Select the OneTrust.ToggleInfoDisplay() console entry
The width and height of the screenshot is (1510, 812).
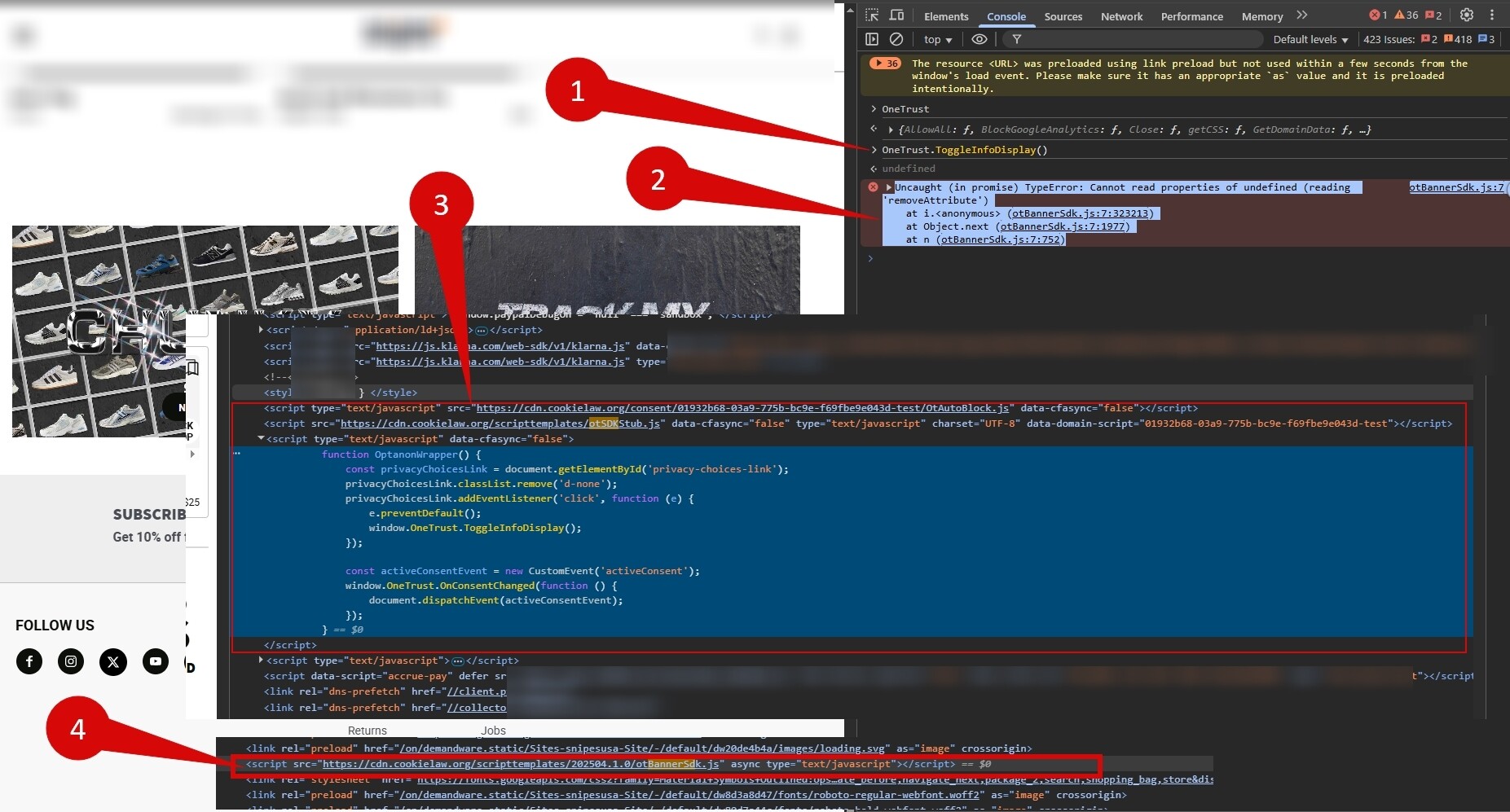pyautogui.click(x=964, y=150)
